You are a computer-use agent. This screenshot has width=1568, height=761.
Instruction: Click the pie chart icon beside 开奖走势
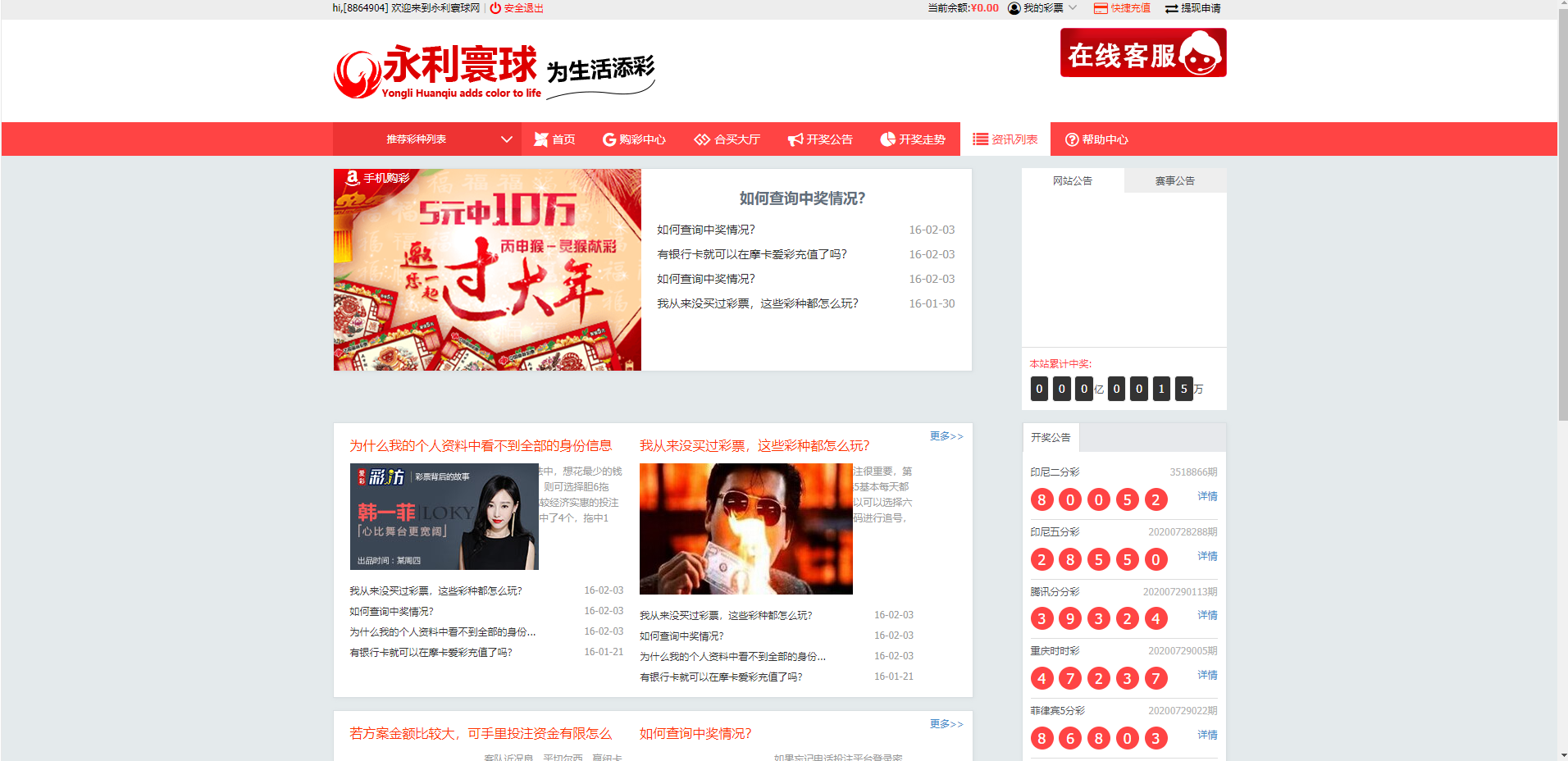[887, 139]
